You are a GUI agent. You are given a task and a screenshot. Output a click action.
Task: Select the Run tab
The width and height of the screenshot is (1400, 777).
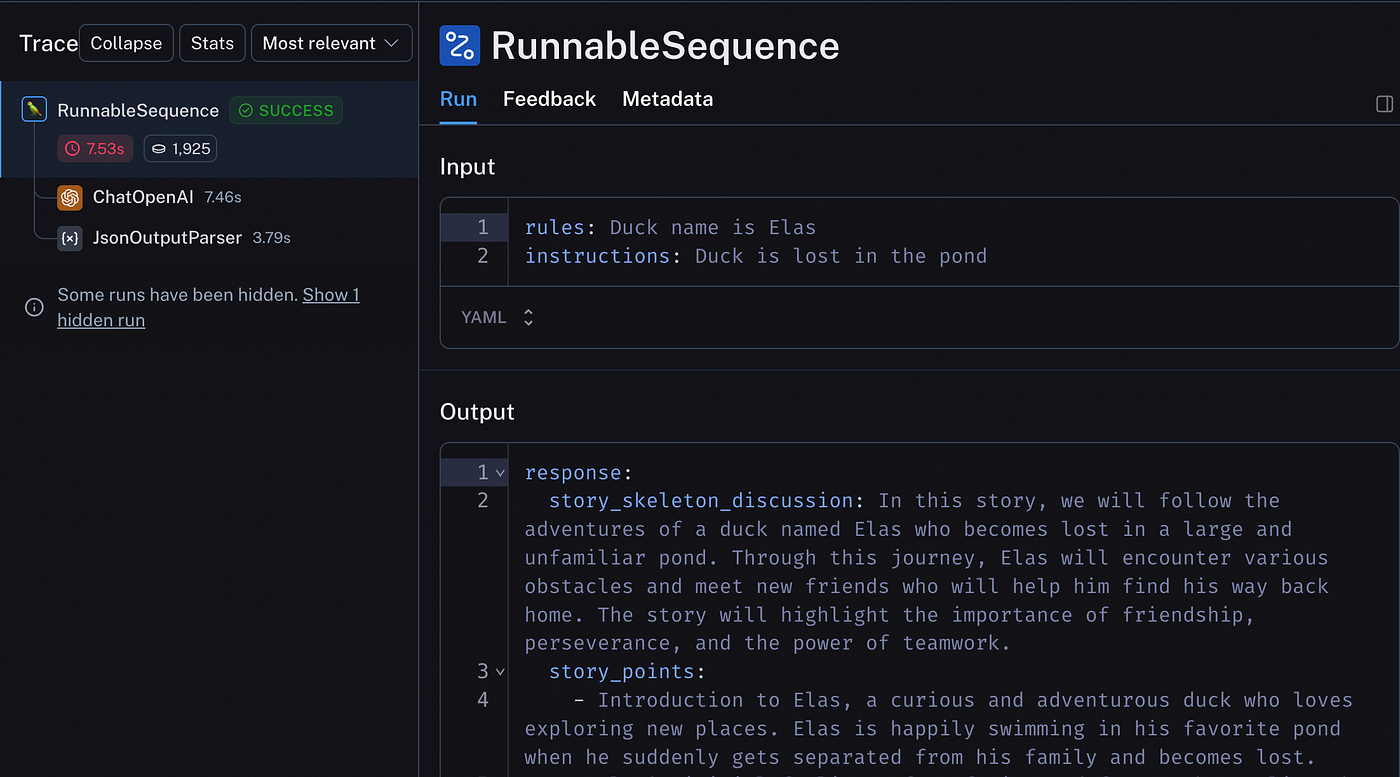tap(458, 99)
